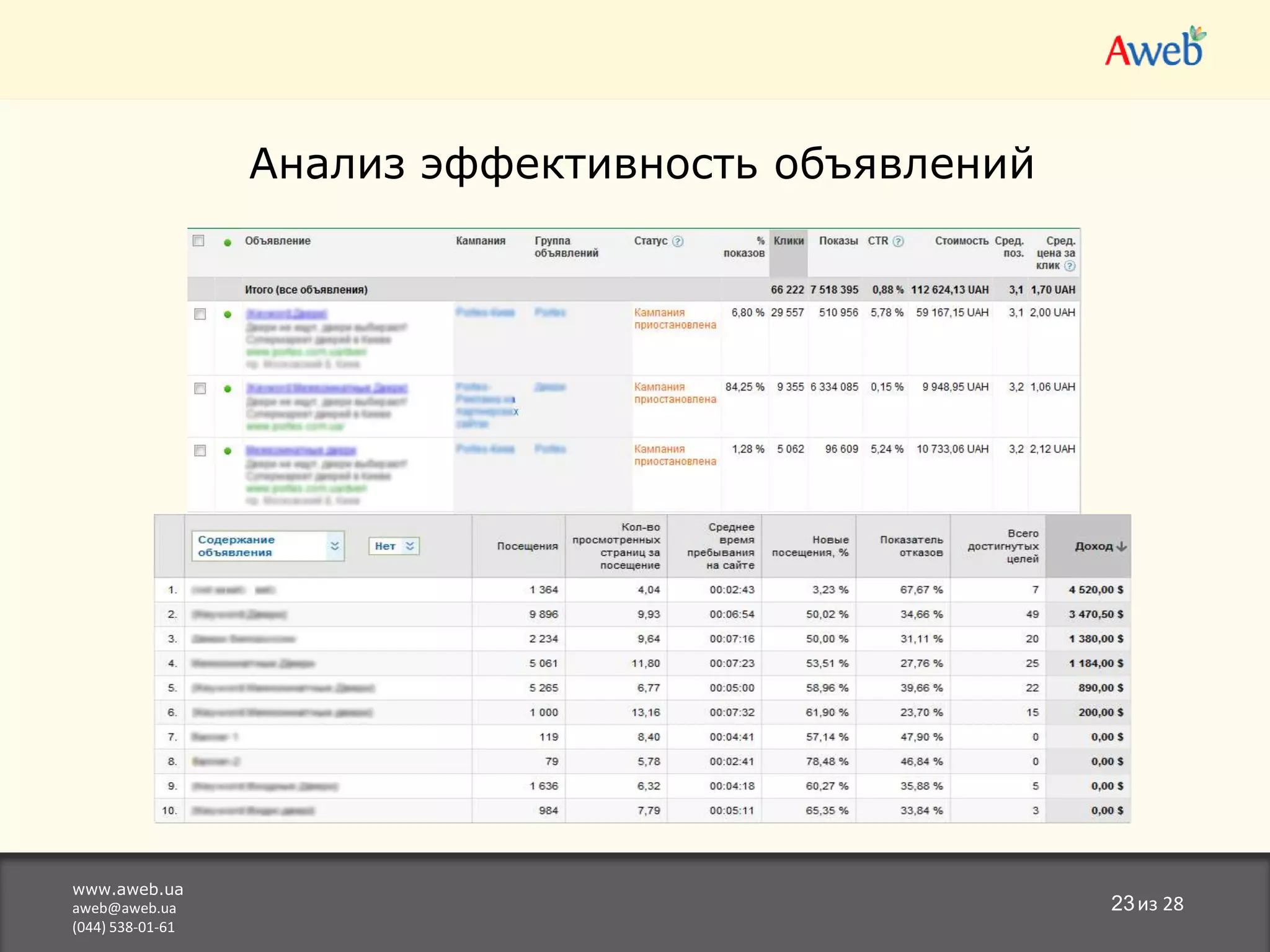This screenshot has width=1270, height=952.
Task: Click green status dot of 6,80 % ad
Action: pyautogui.click(x=228, y=314)
